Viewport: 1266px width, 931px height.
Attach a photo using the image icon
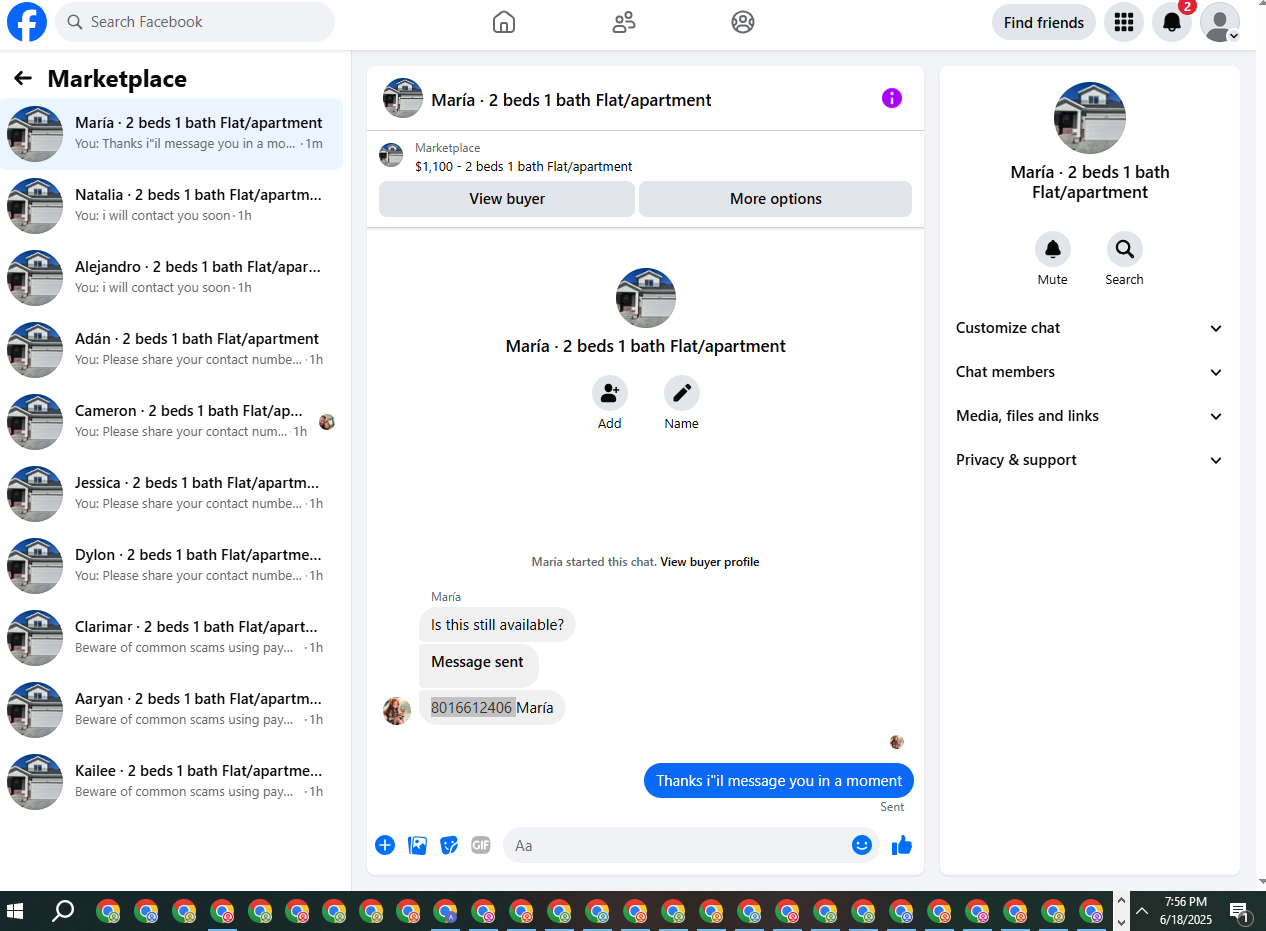click(x=418, y=845)
